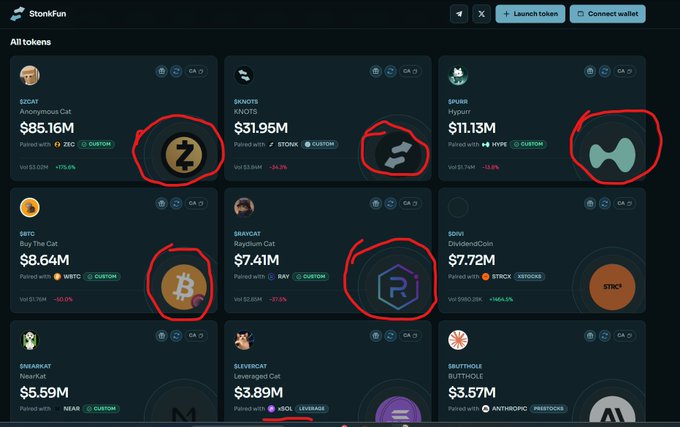
Task: Click the swap icon on $BTC card
Action: click(176, 203)
